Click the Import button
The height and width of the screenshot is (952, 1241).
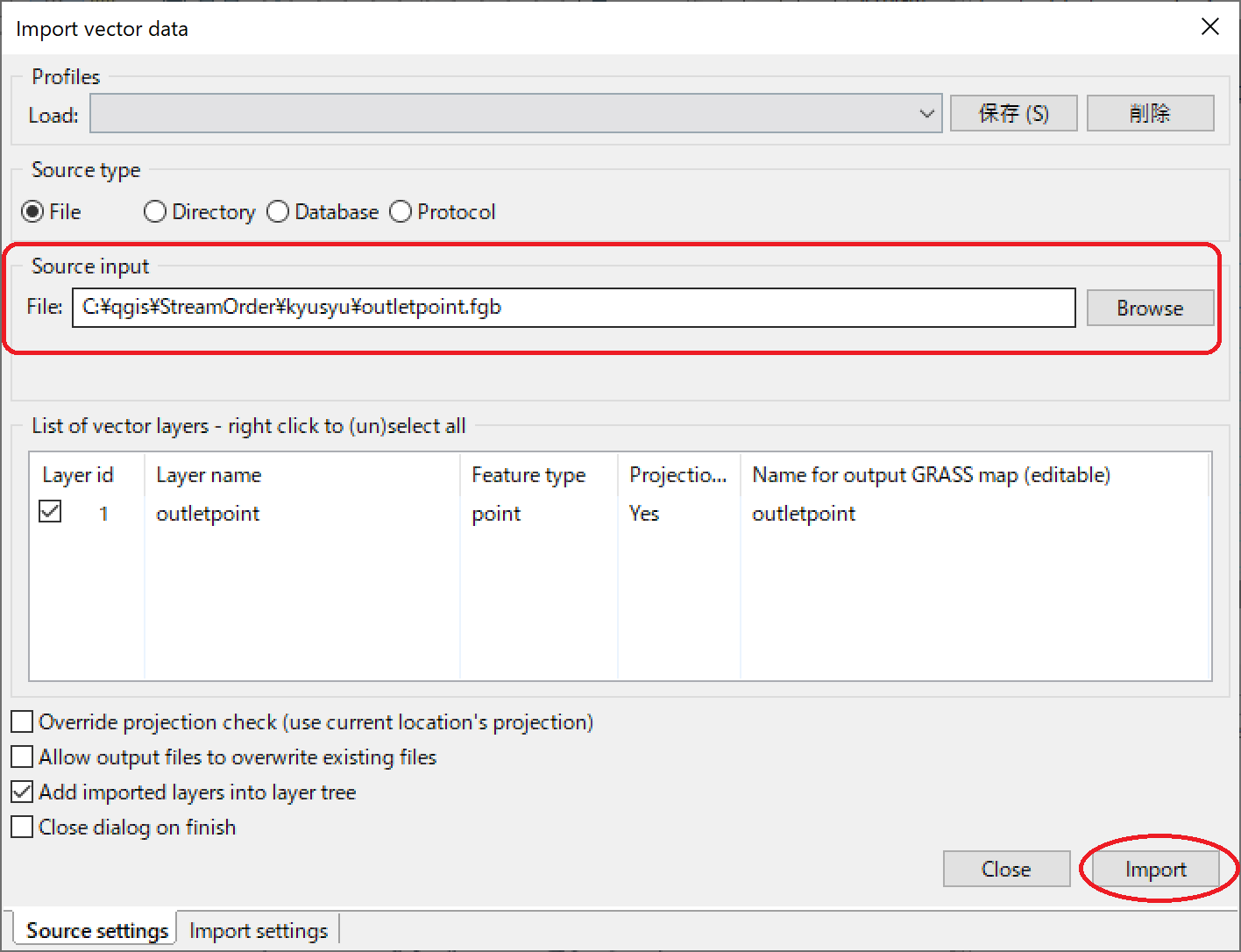pyautogui.click(x=1155, y=869)
